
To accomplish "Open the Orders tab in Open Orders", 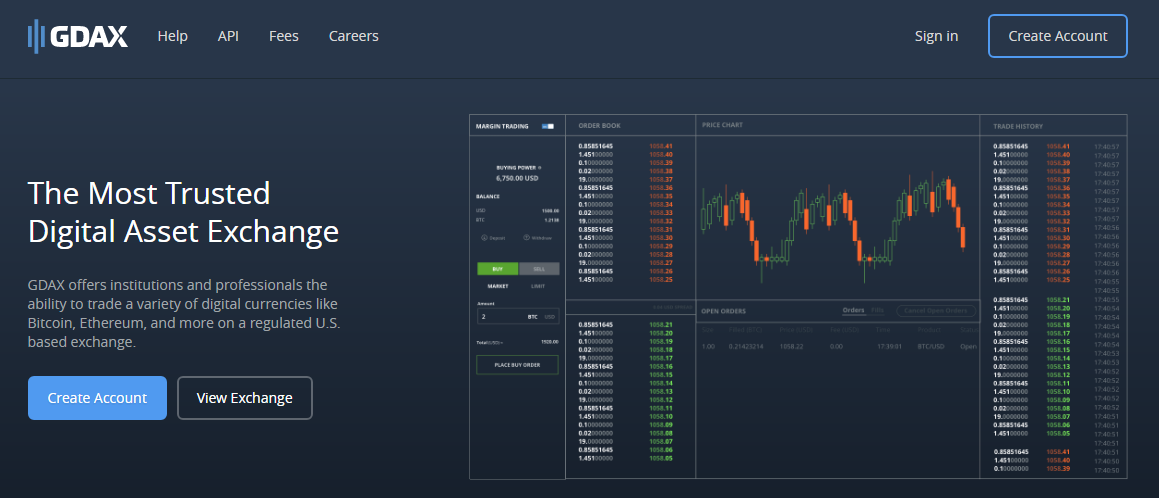I will point(853,310).
